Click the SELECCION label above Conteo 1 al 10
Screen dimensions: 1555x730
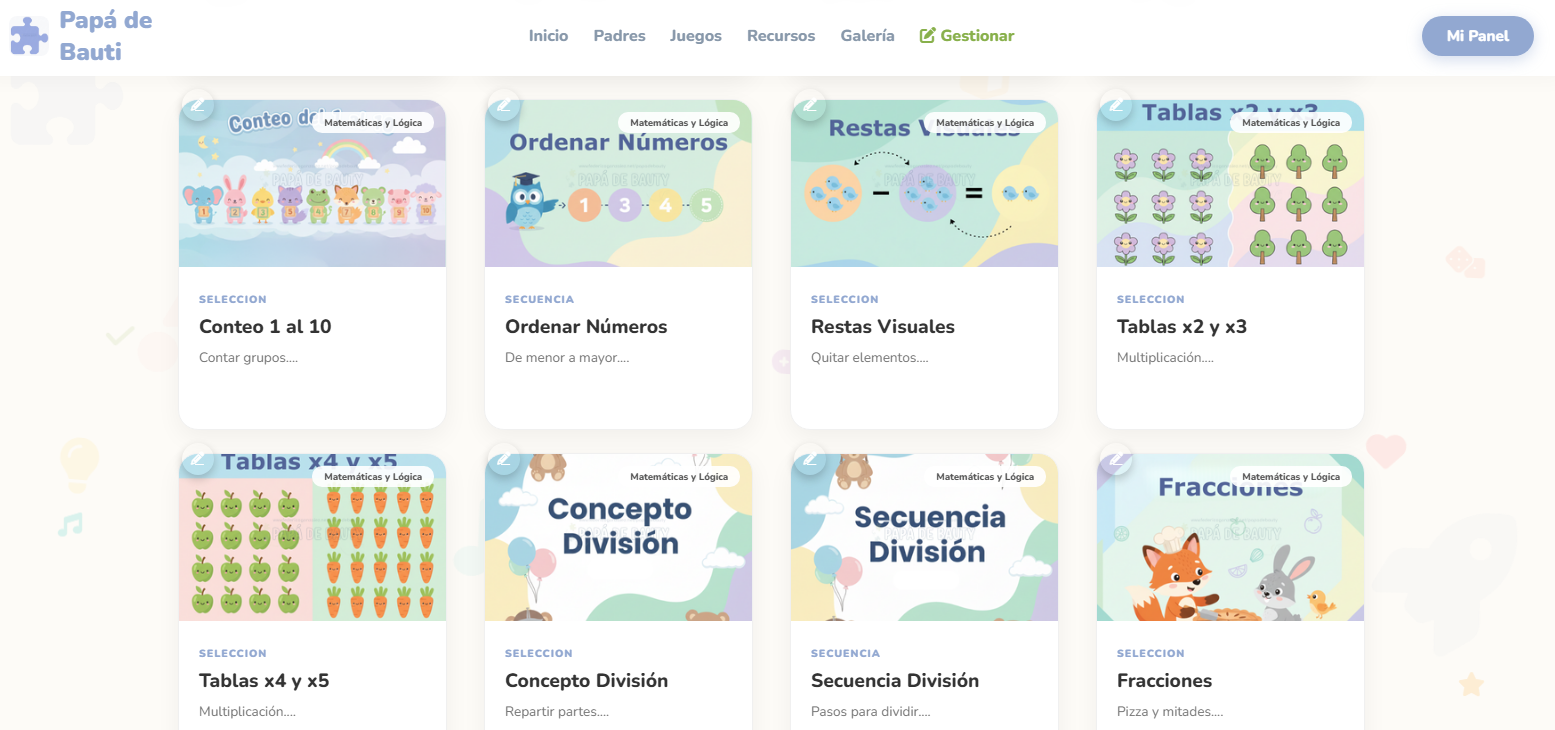tap(233, 299)
